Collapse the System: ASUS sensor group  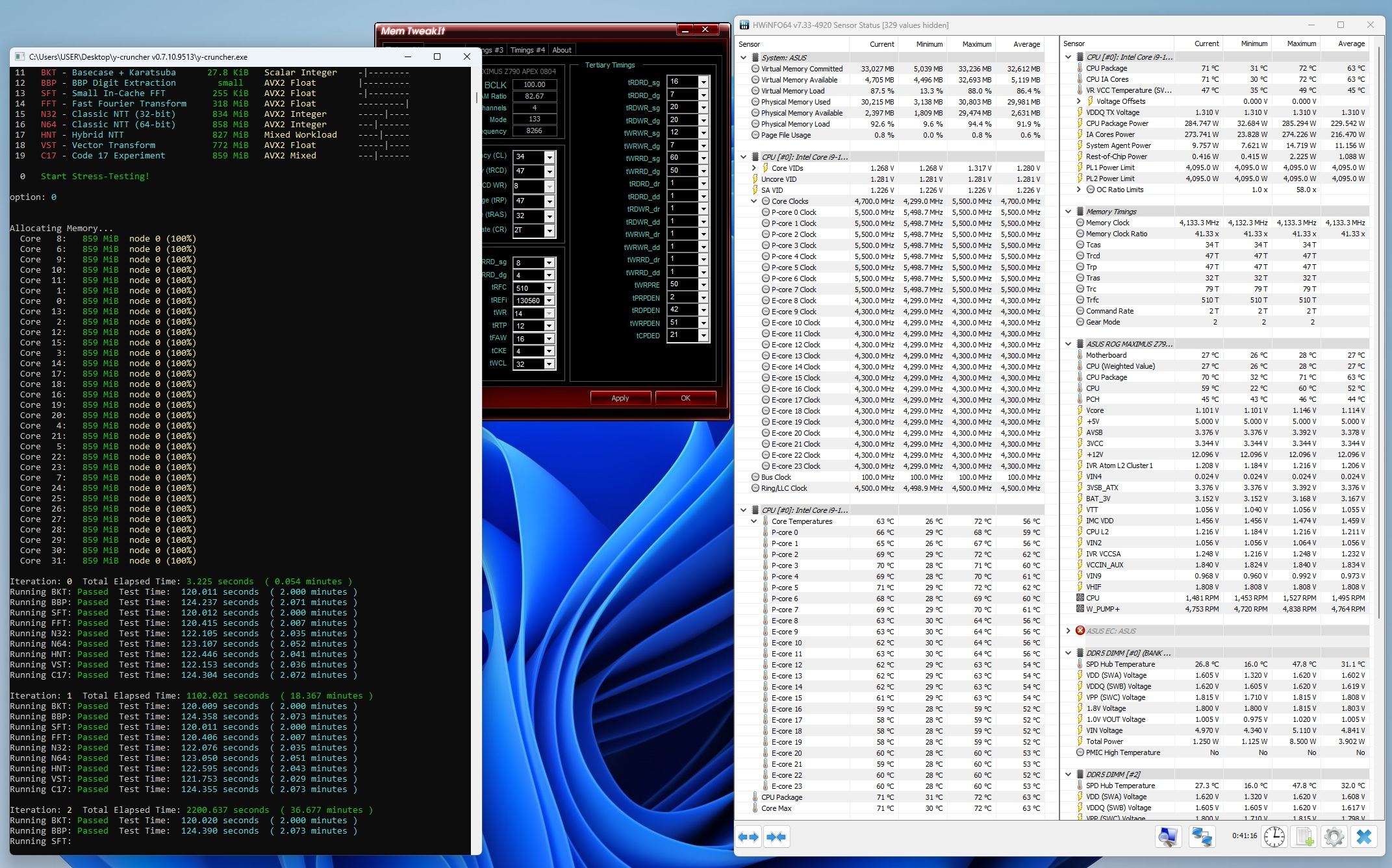(744, 58)
